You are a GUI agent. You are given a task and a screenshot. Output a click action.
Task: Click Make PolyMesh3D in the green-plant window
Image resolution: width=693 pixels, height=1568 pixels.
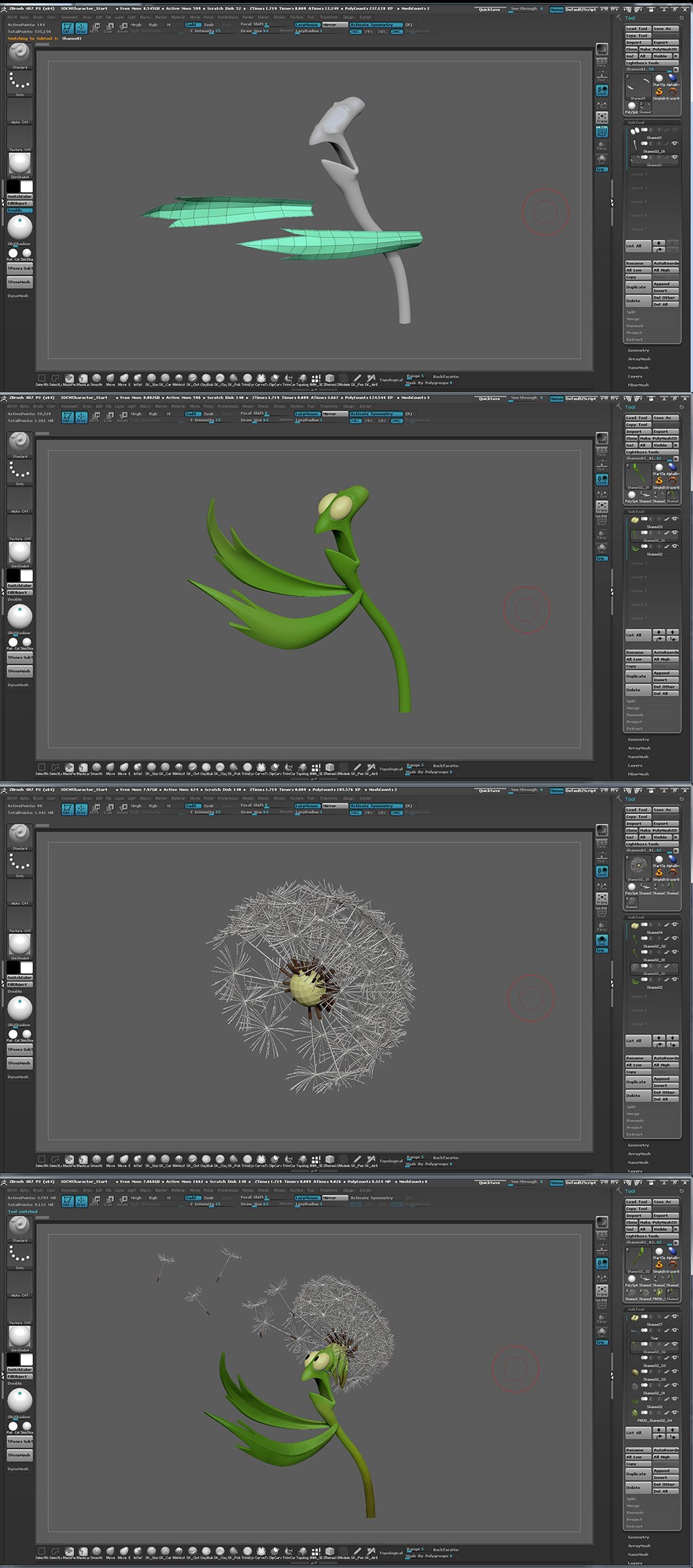coord(659,438)
